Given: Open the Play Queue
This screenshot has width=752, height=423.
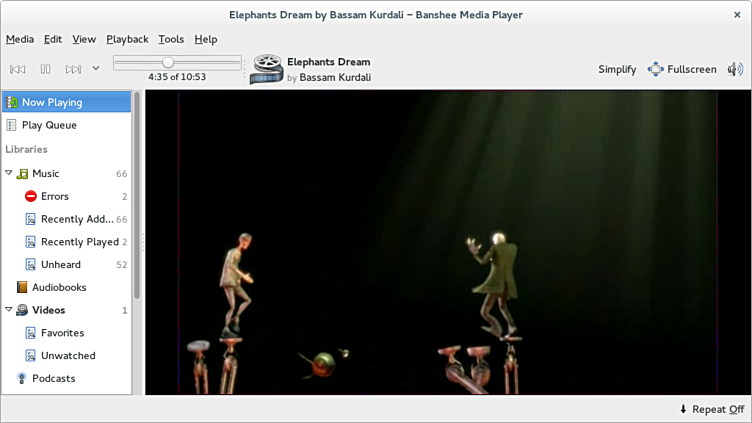Looking at the screenshot, I should [48, 125].
